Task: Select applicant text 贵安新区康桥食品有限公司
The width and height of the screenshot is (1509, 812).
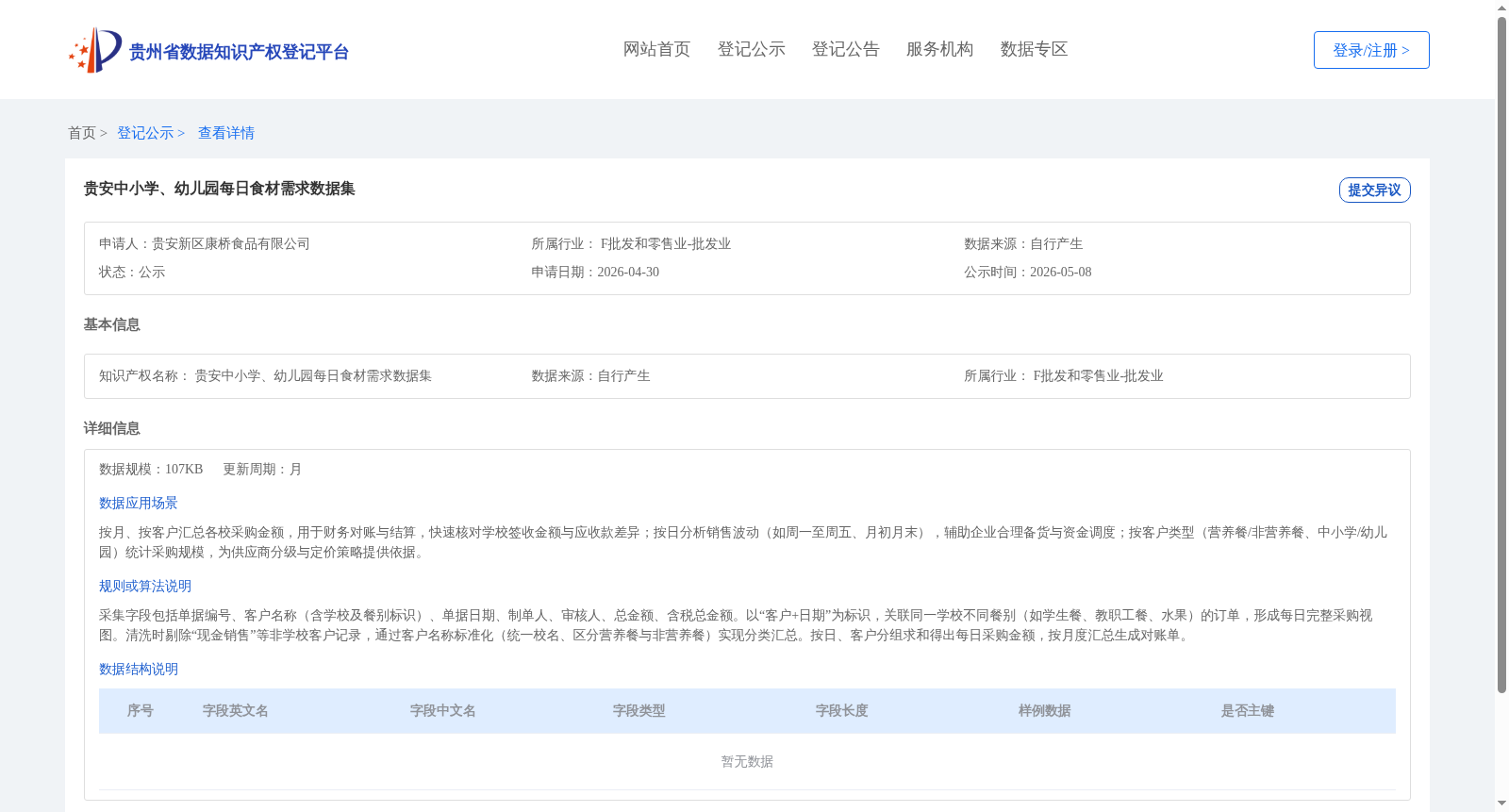Action: (x=231, y=243)
